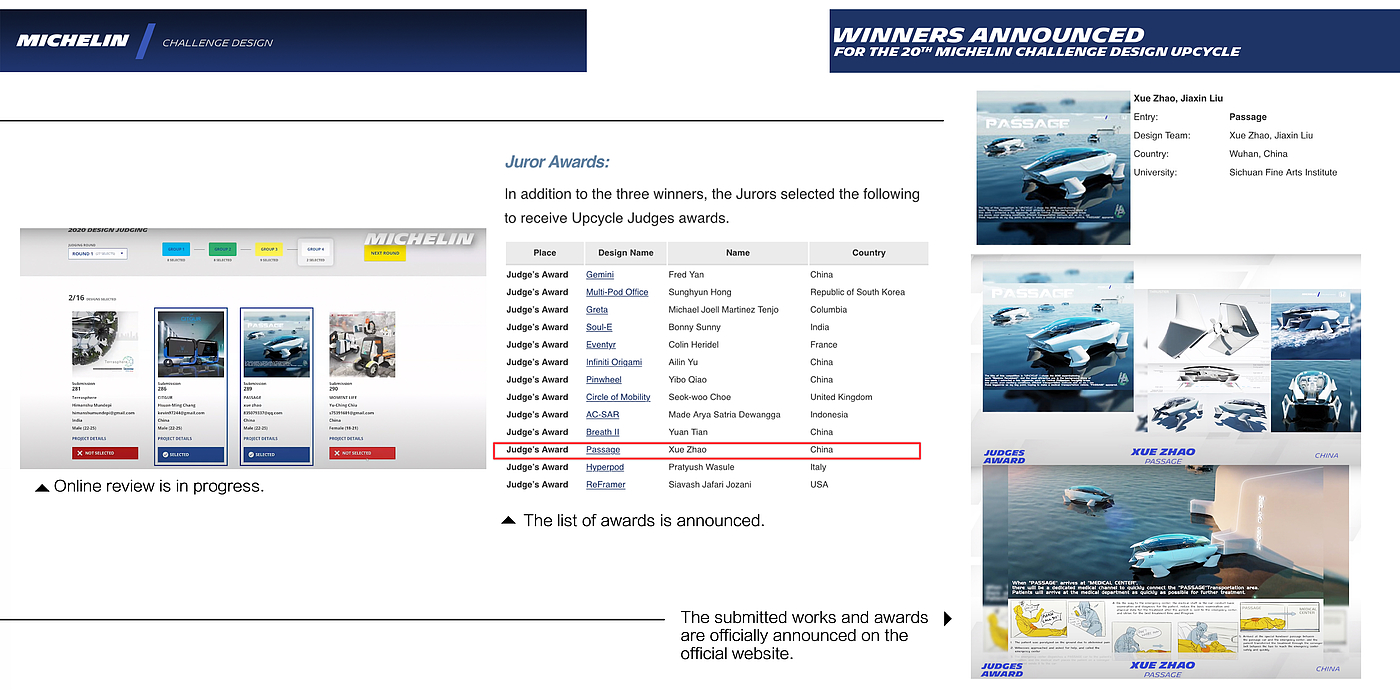This screenshot has height=700, width=1400.
Task: Toggle Not Selected on submission 281
Action: [105, 453]
